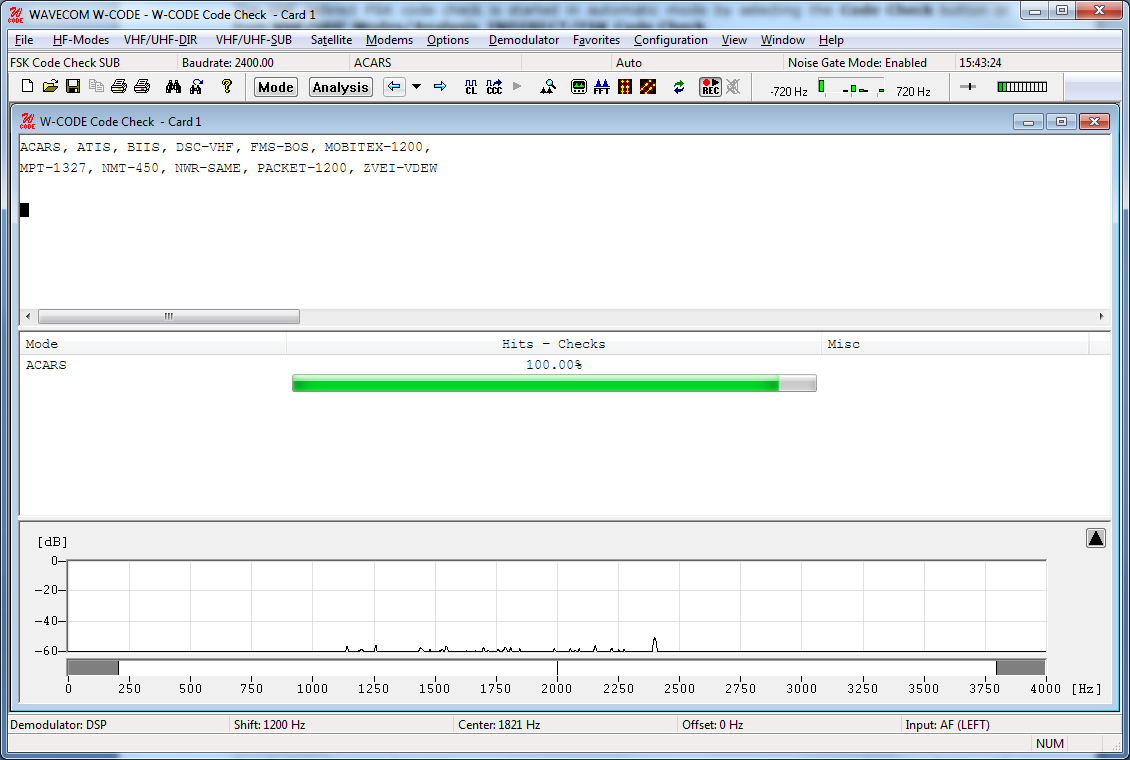Click the Hits - Checks column header
This screenshot has width=1130, height=760.
(x=553, y=344)
